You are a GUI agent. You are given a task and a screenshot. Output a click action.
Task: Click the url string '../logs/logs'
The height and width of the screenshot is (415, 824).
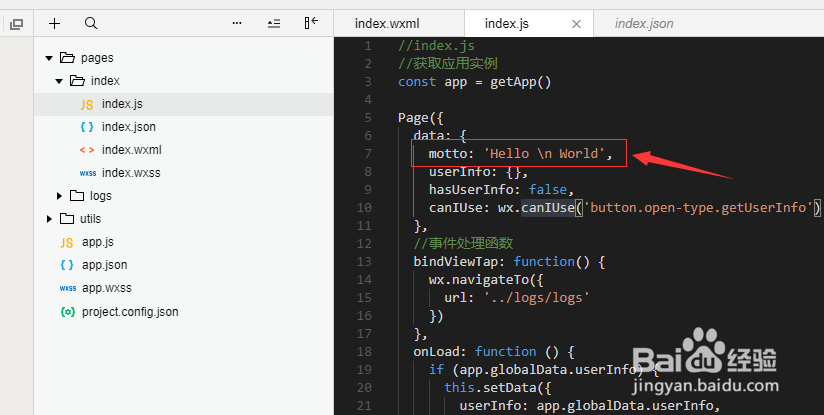(537, 297)
